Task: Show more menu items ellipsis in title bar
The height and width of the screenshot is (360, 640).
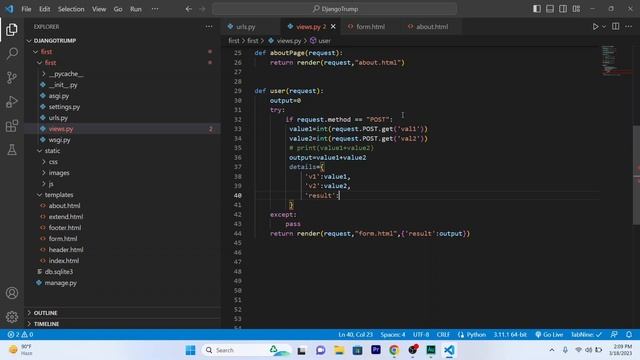Action: tap(155, 9)
